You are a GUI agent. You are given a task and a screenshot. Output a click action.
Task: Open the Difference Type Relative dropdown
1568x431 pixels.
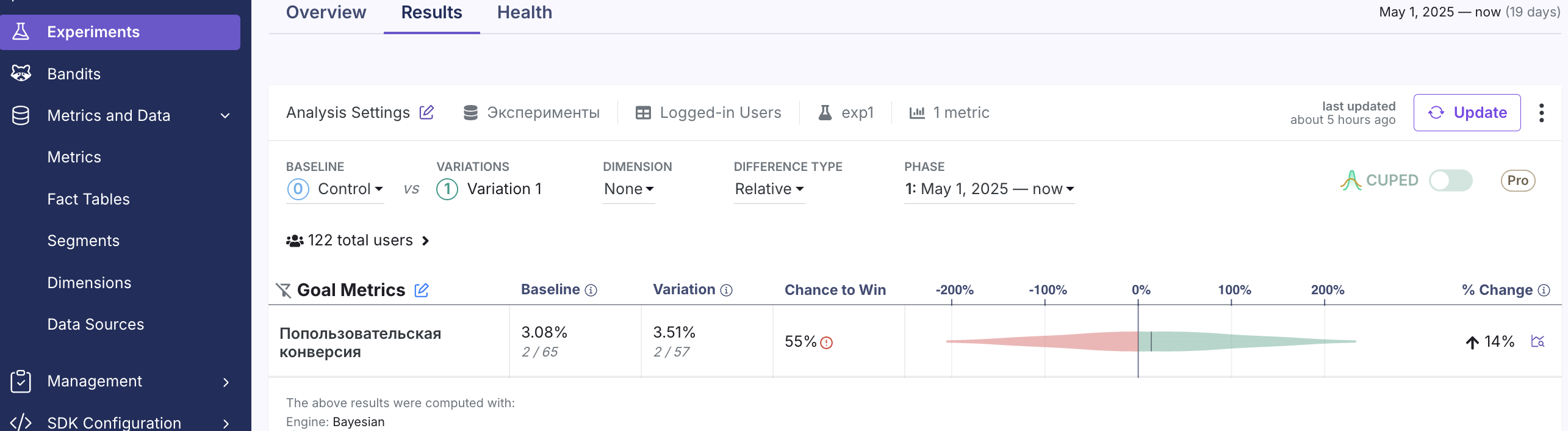769,189
